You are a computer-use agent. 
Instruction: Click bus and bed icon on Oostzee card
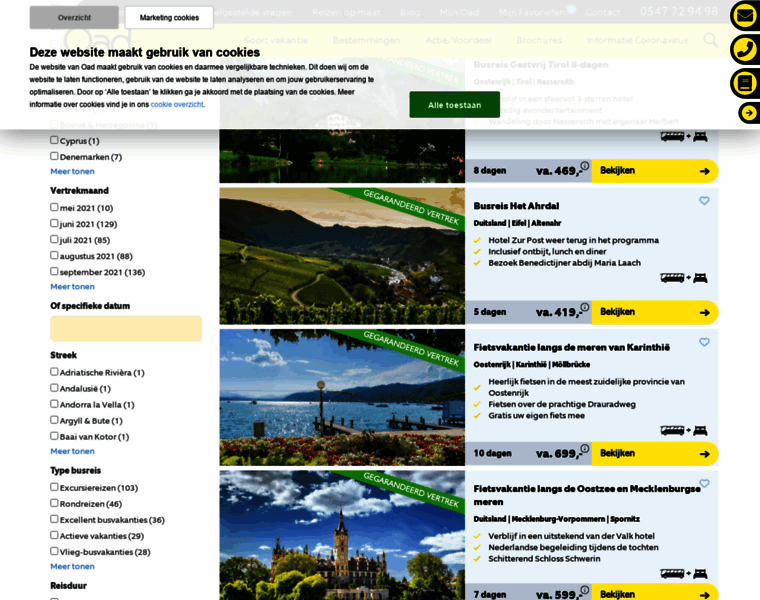click(x=683, y=574)
